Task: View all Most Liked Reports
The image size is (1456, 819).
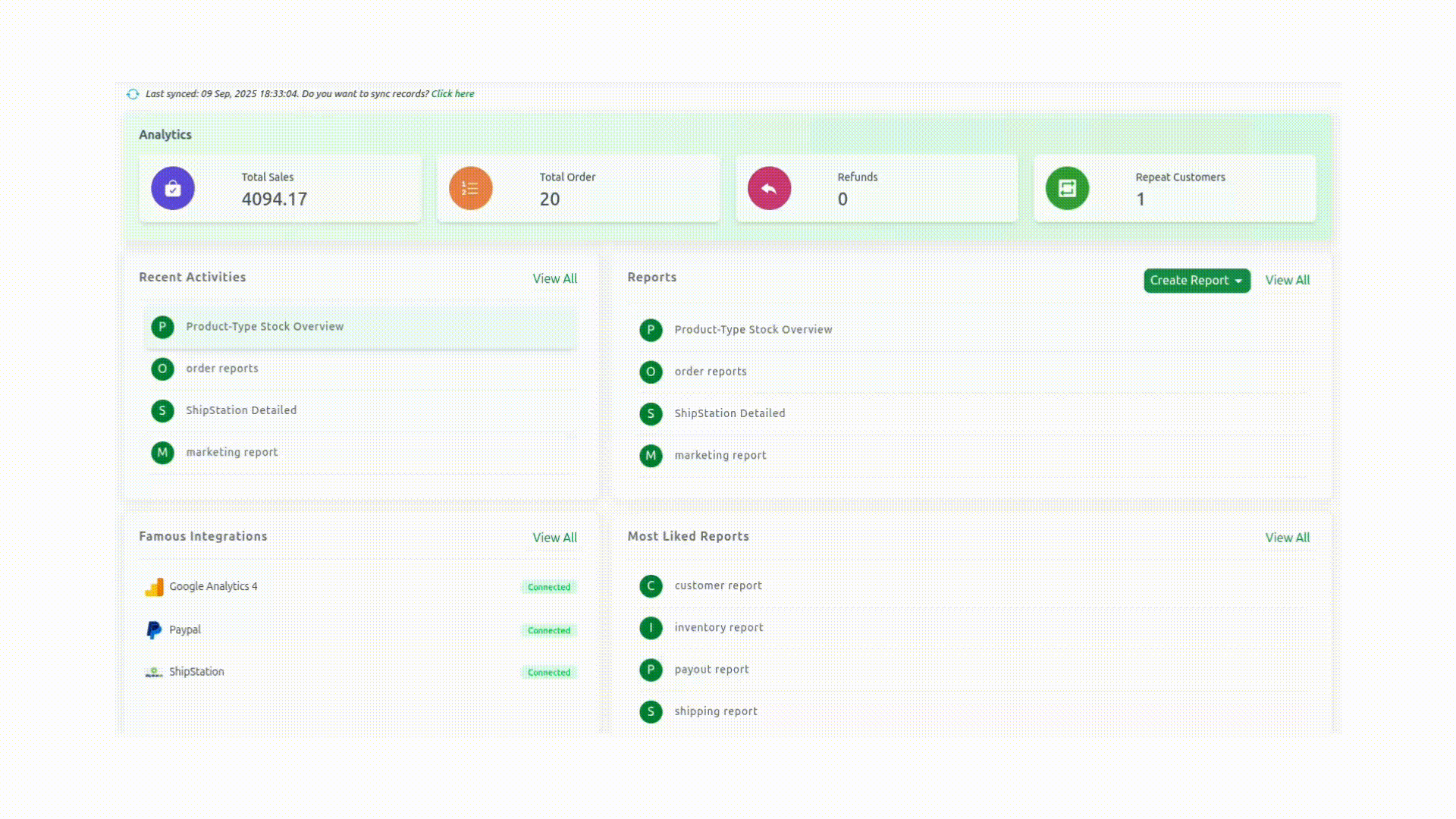Action: [x=1287, y=538]
